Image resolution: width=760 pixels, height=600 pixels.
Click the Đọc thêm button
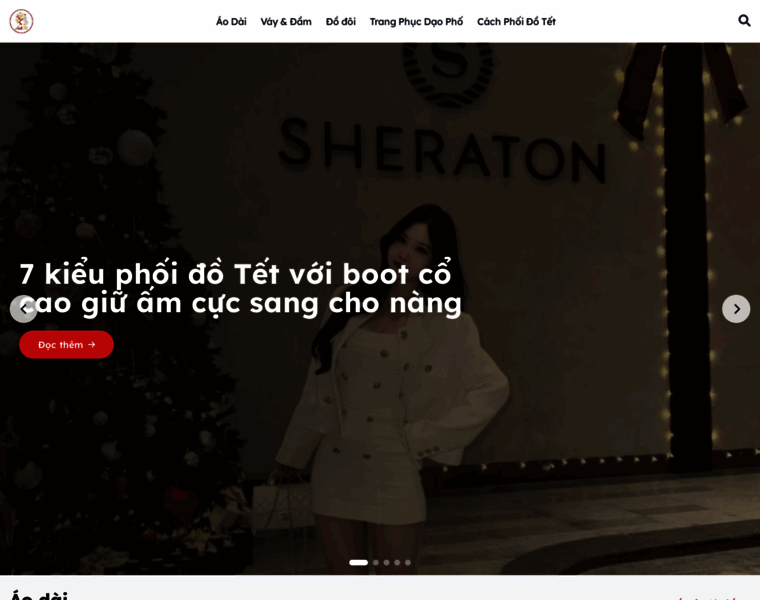coord(66,345)
